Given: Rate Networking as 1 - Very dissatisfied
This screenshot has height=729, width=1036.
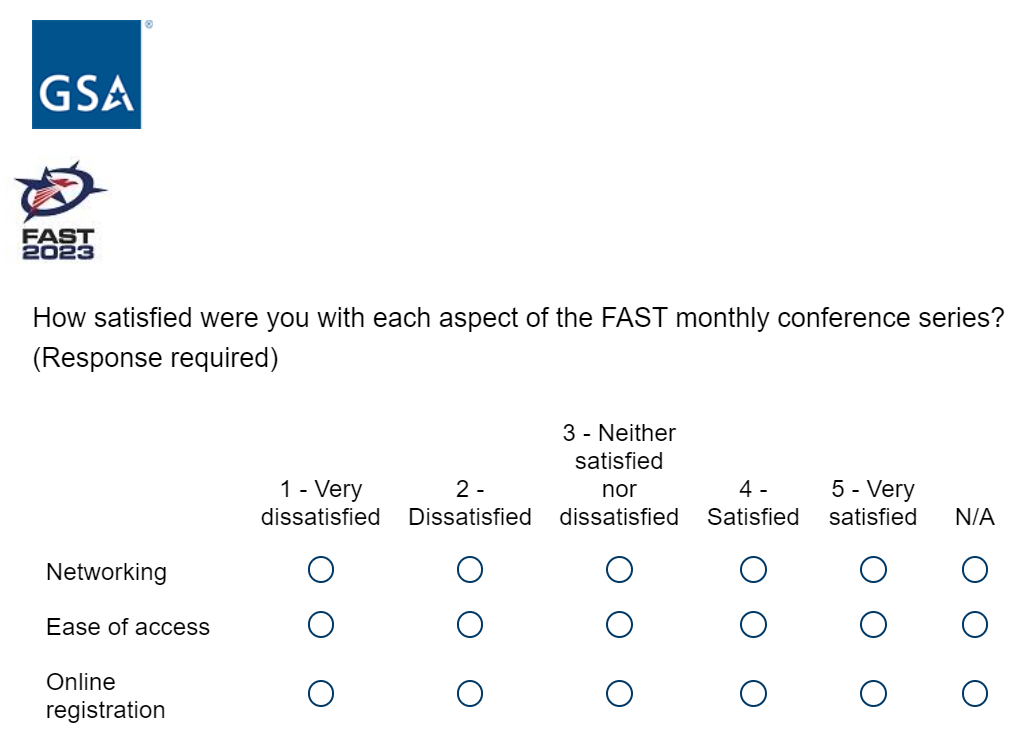Looking at the screenshot, I should click(x=321, y=570).
